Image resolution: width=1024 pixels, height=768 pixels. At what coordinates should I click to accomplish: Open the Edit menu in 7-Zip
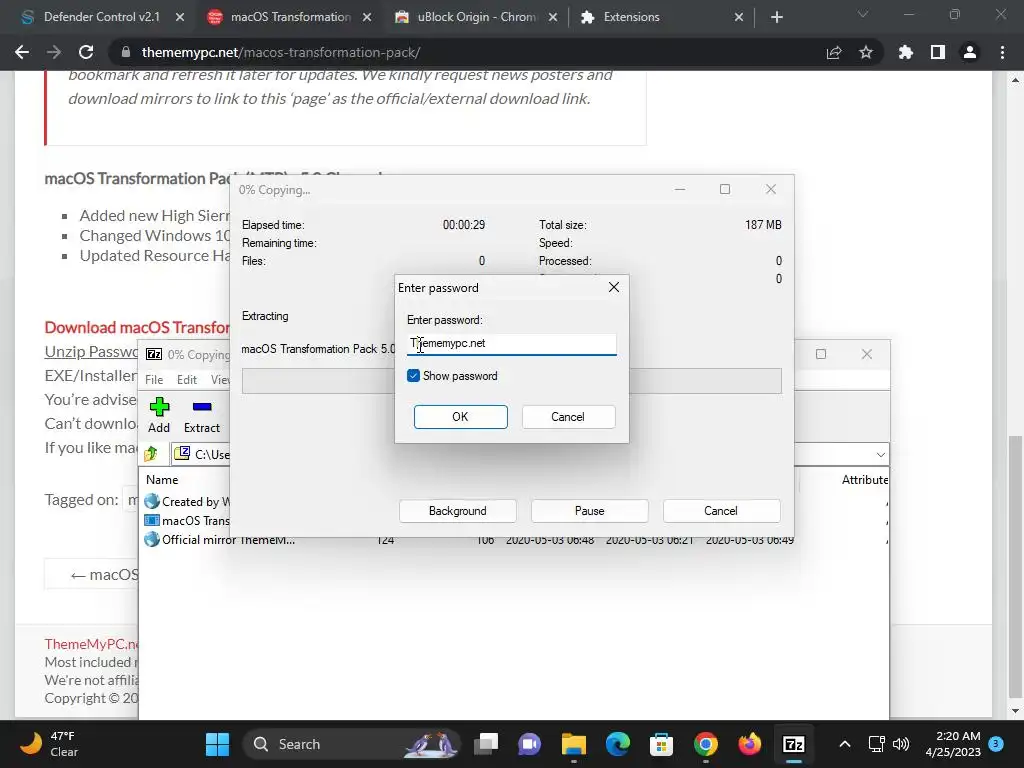click(x=187, y=379)
